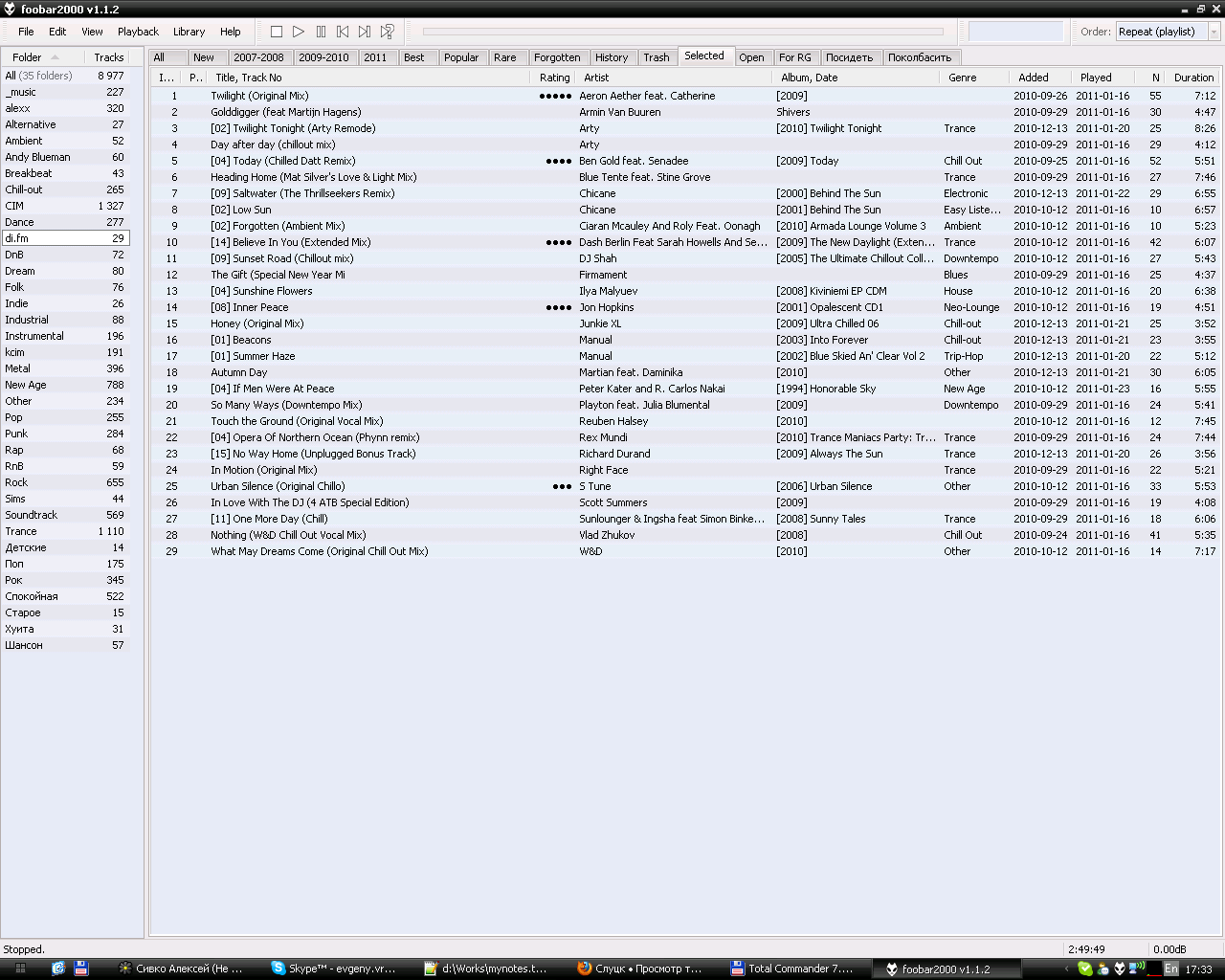
Task: Select the Trance folder in the list
Action: [x=65, y=531]
